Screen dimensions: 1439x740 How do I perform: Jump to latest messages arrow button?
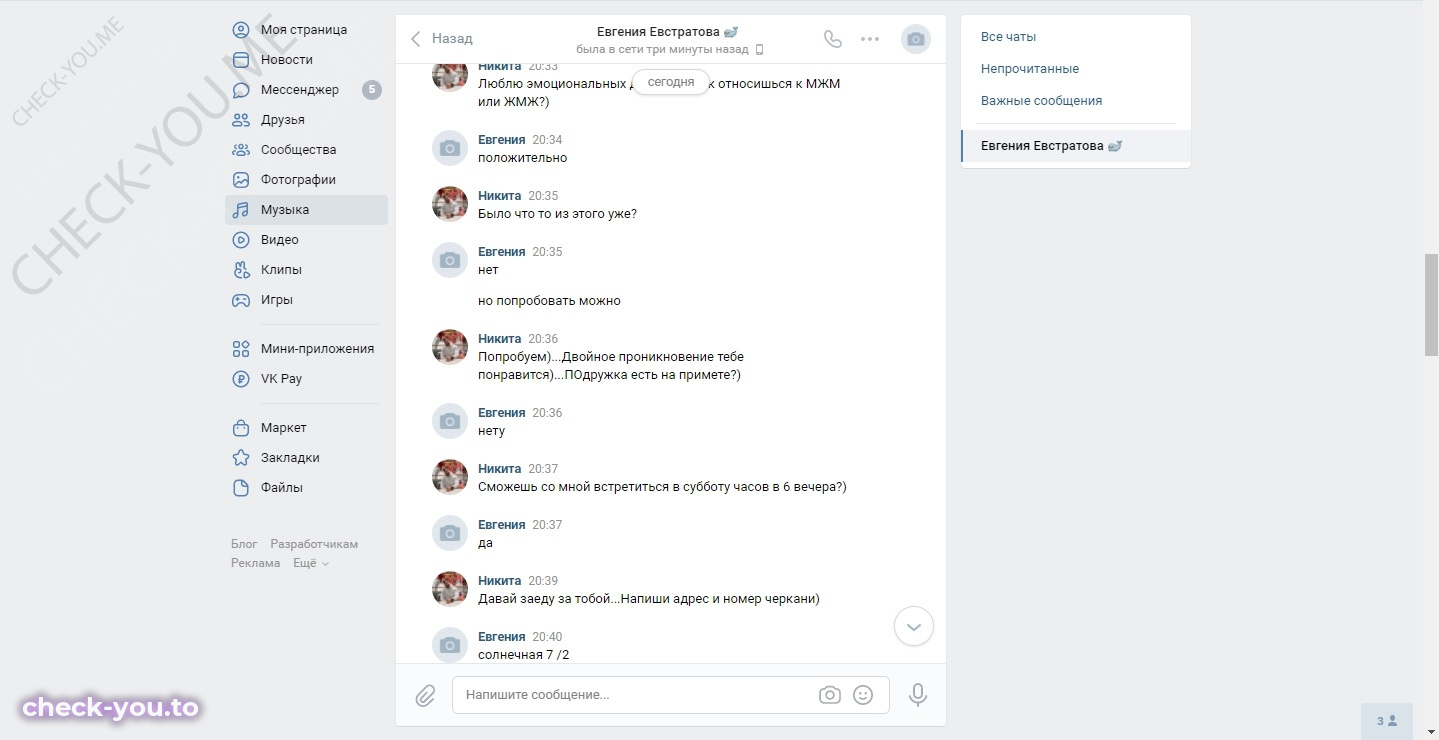point(914,627)
